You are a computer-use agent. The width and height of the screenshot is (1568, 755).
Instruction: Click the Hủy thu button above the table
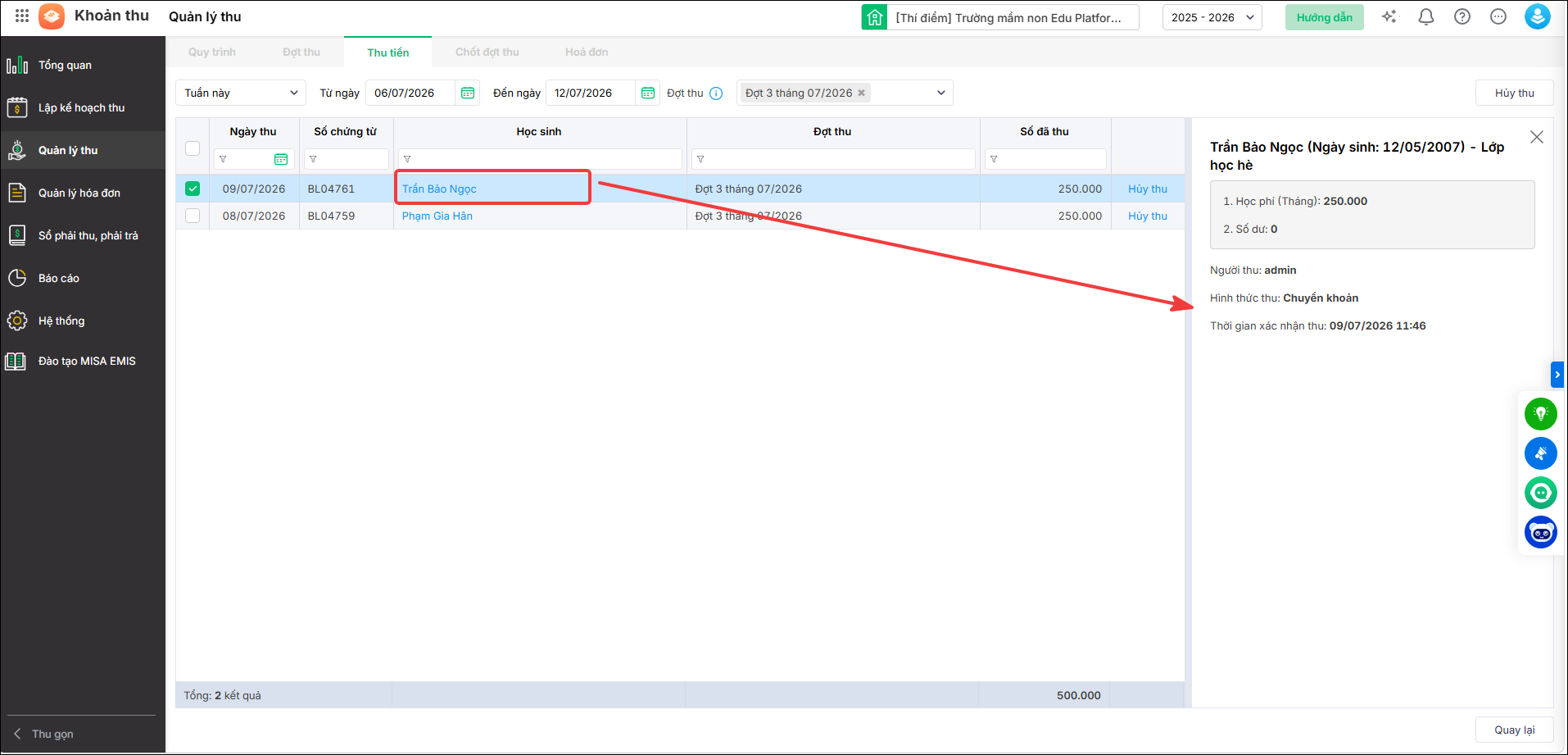point(1515,93)
